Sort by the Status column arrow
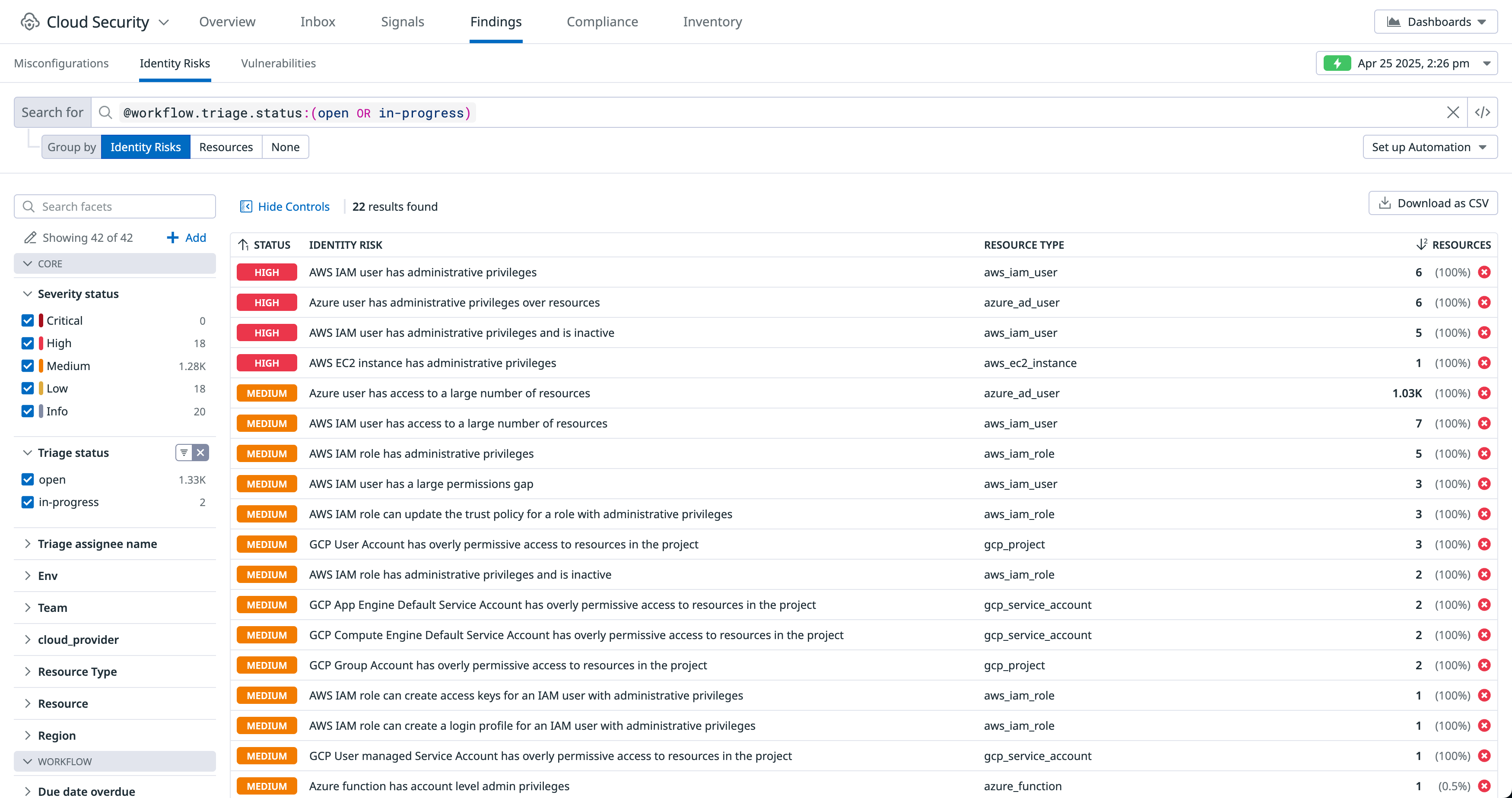 tap(244, 245)
